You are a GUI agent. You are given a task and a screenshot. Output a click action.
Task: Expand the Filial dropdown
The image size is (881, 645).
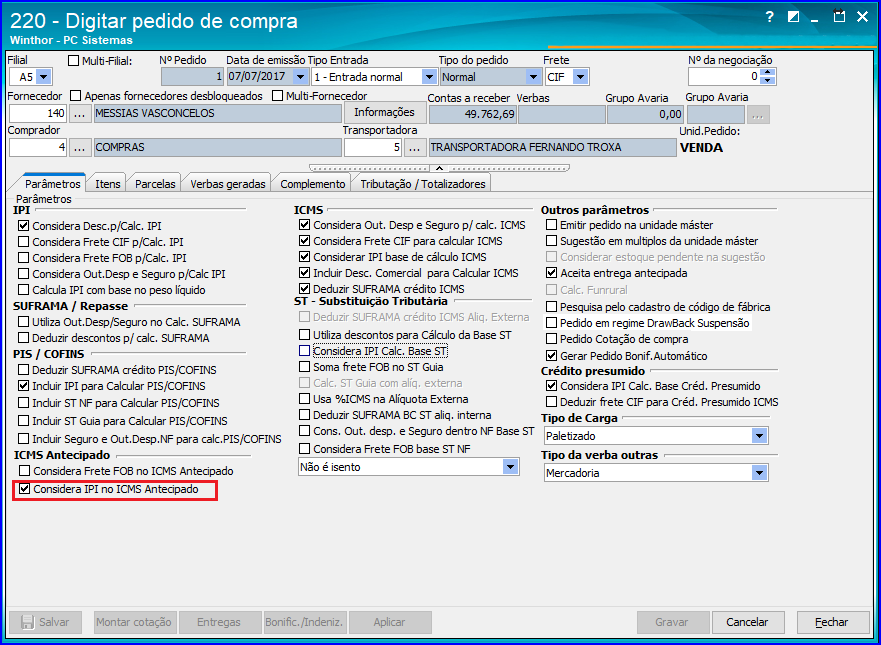pos(44,76)
